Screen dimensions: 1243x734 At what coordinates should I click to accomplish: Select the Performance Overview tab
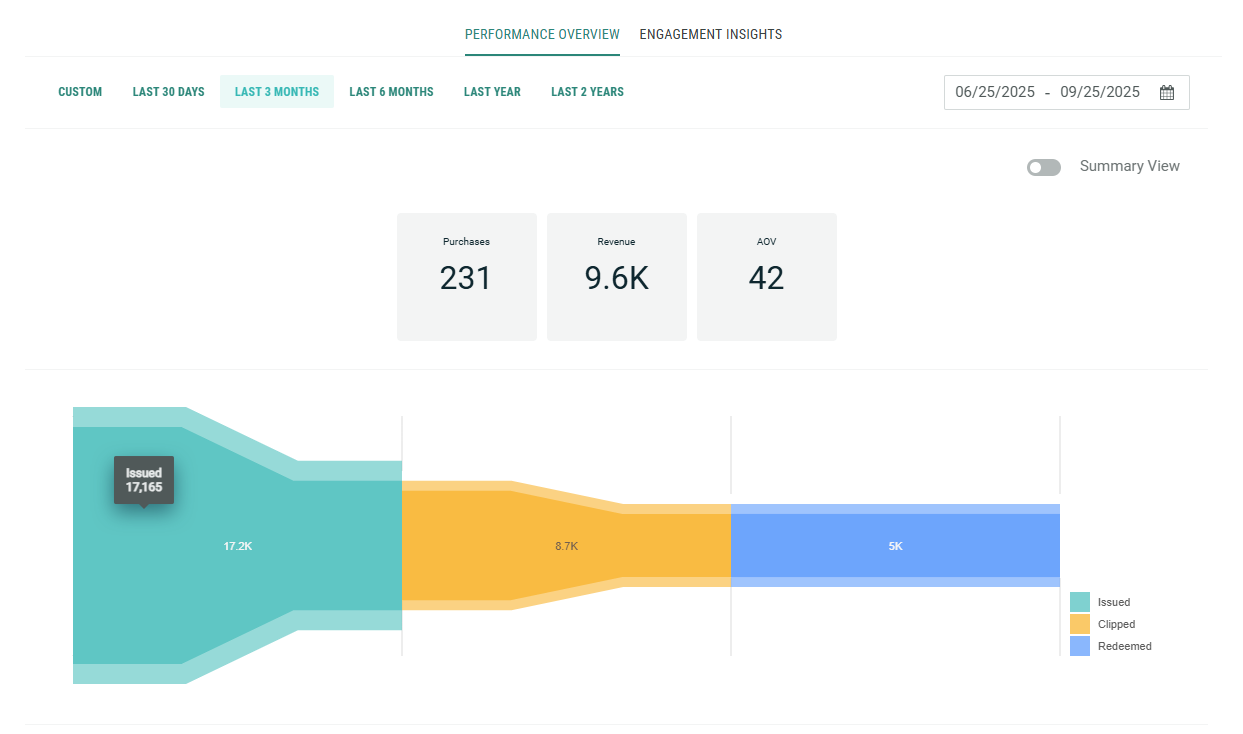(x=542, y=34)
